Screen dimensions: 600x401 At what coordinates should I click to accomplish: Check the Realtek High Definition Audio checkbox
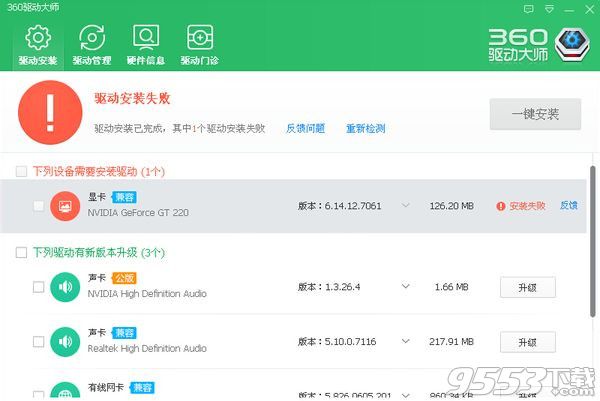point(38,342)
